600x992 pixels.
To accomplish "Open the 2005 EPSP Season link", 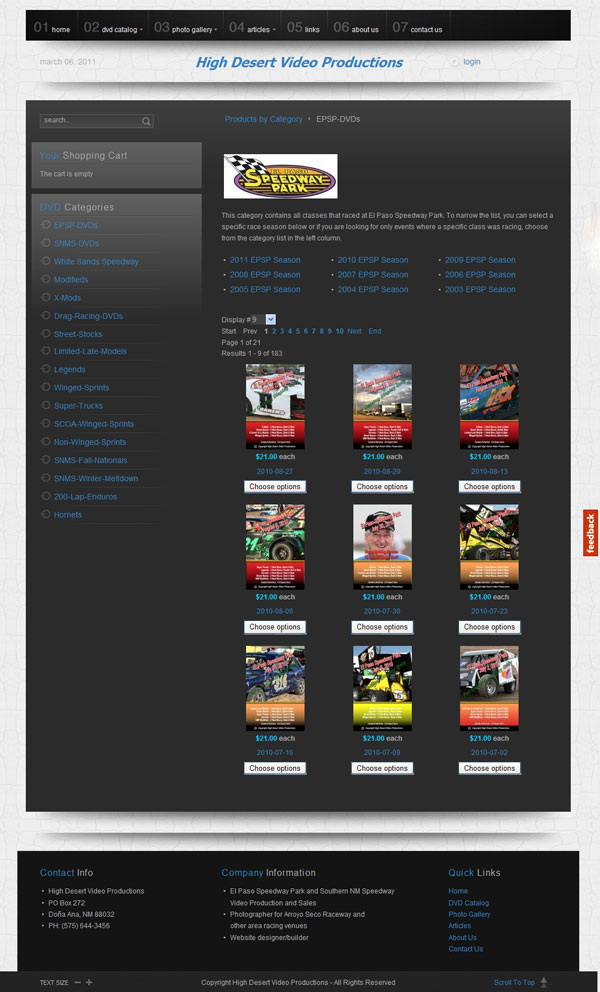I will pos(265,289).
